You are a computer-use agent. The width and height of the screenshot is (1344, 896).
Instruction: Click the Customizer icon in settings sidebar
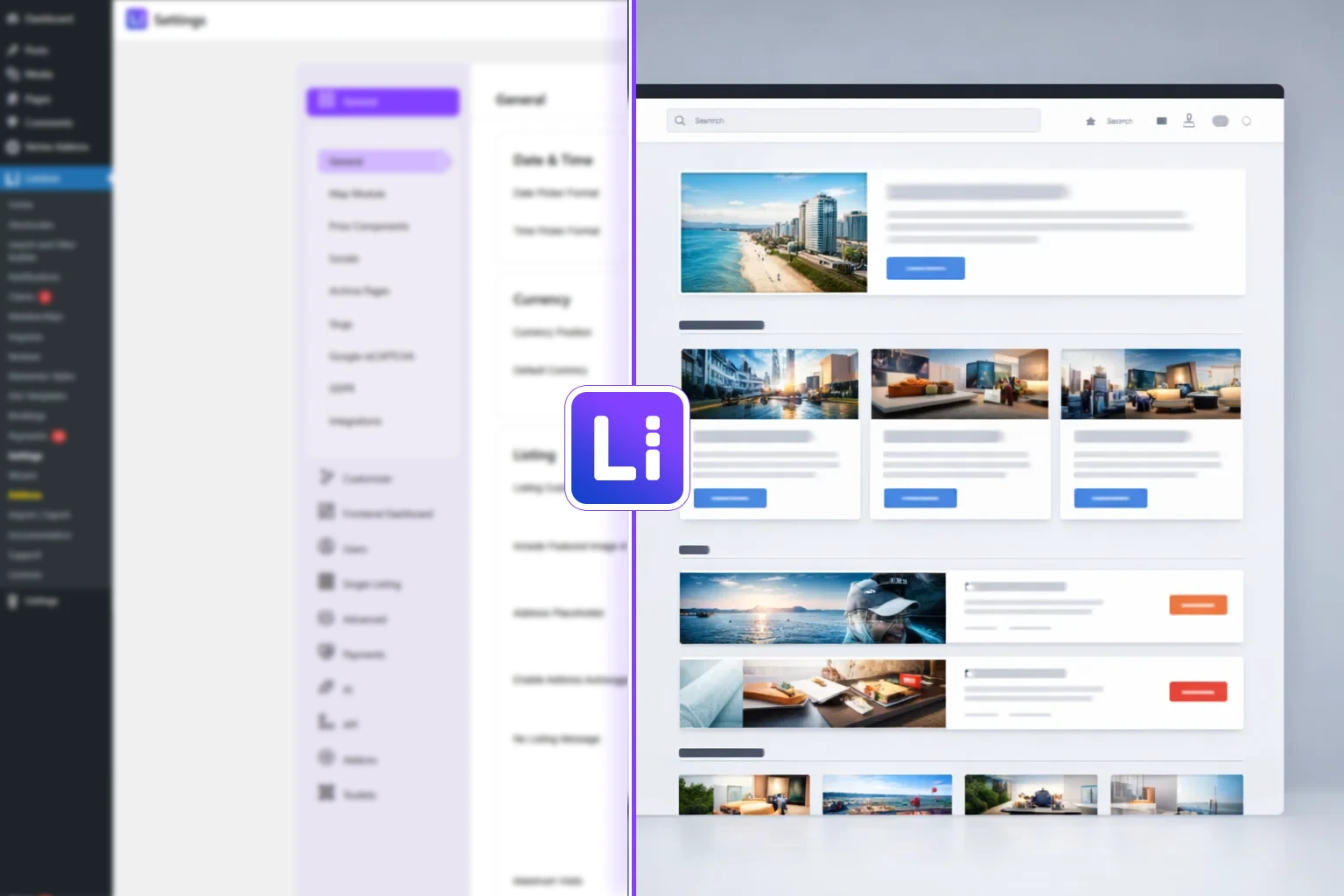326,477
